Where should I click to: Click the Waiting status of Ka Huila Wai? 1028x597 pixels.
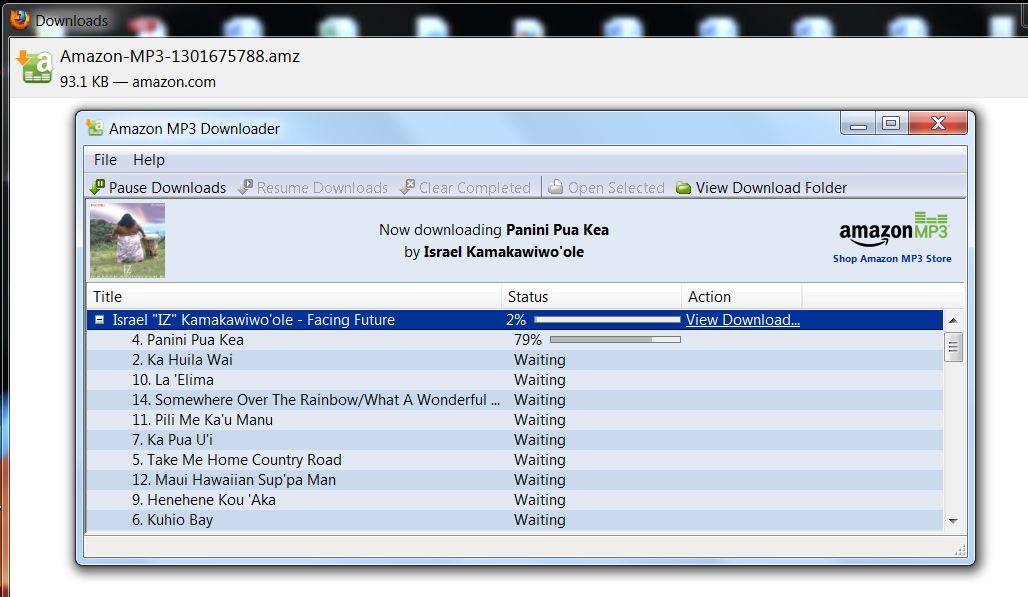pos(540,360)
